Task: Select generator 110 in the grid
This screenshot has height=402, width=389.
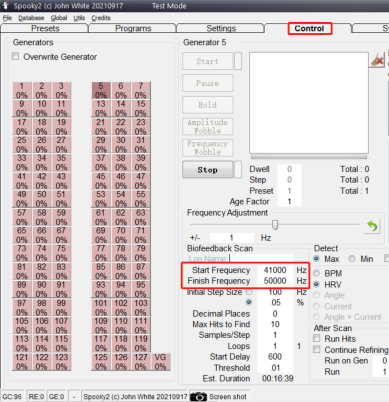Action: coord(121,325)
